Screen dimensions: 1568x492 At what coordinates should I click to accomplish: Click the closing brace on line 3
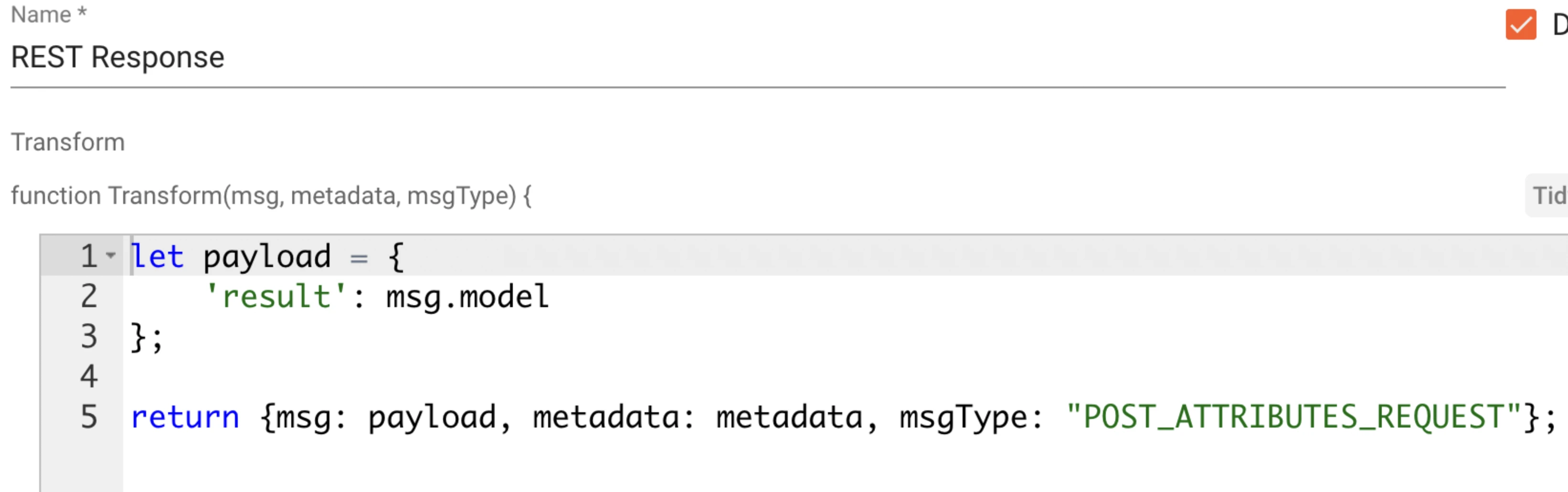pos(138,337)
